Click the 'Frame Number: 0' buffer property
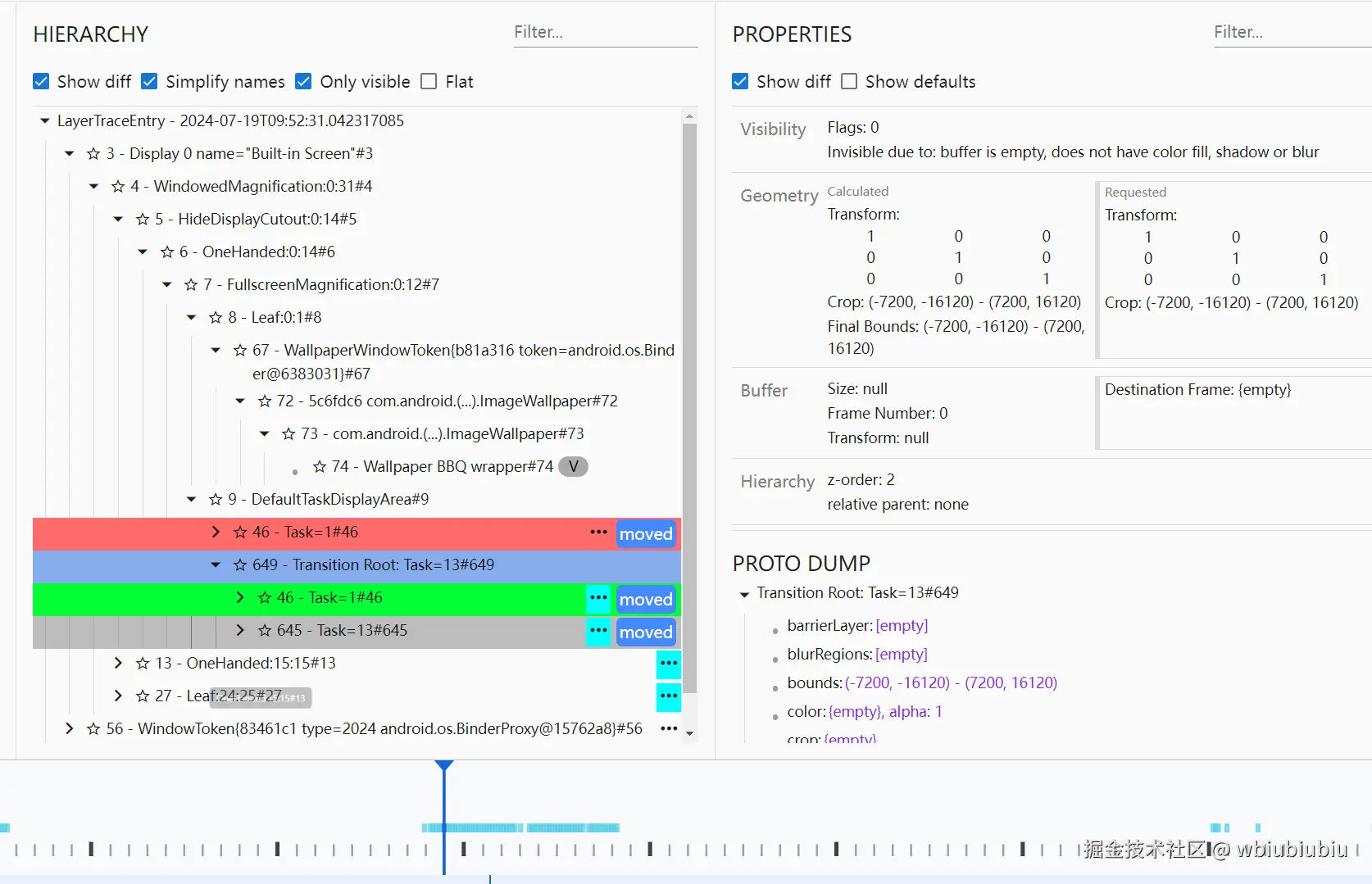The image size is (1372, 884). point(888,414)
